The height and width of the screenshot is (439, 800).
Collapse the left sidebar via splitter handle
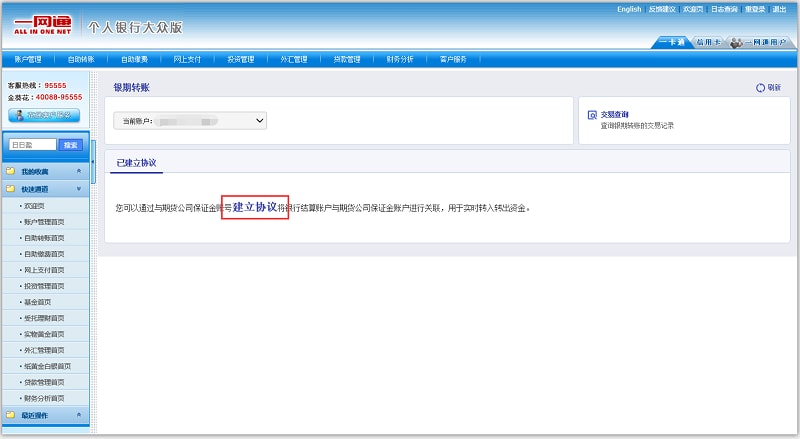(x=94, y=159)
